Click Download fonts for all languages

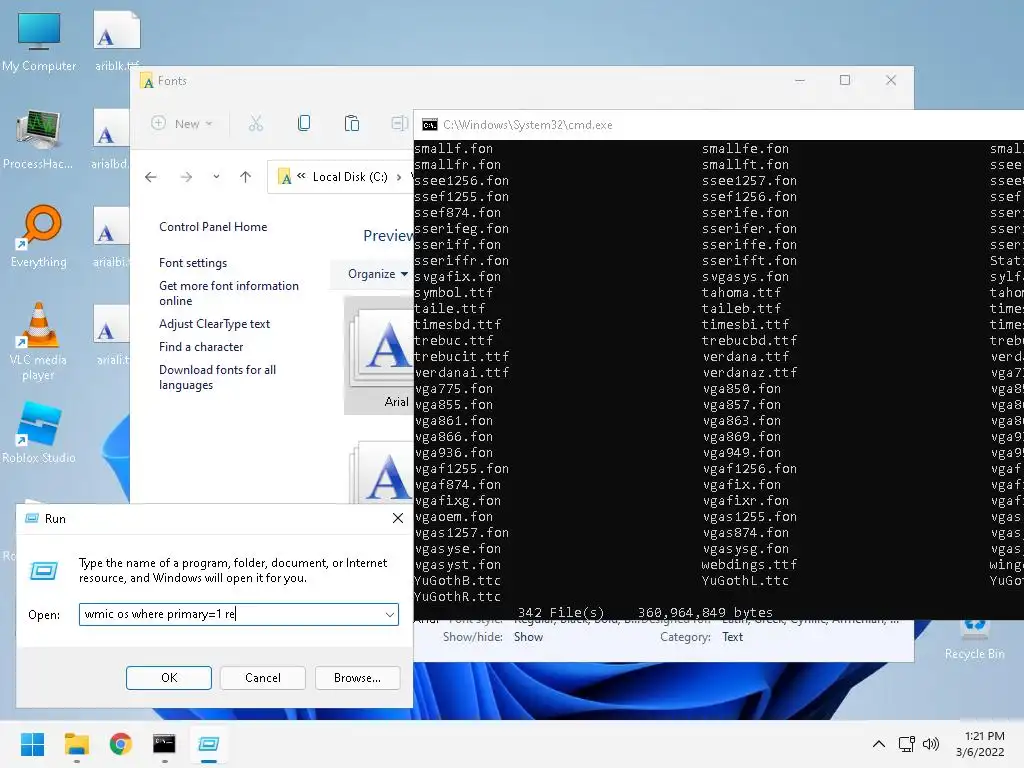coord(217,377)
